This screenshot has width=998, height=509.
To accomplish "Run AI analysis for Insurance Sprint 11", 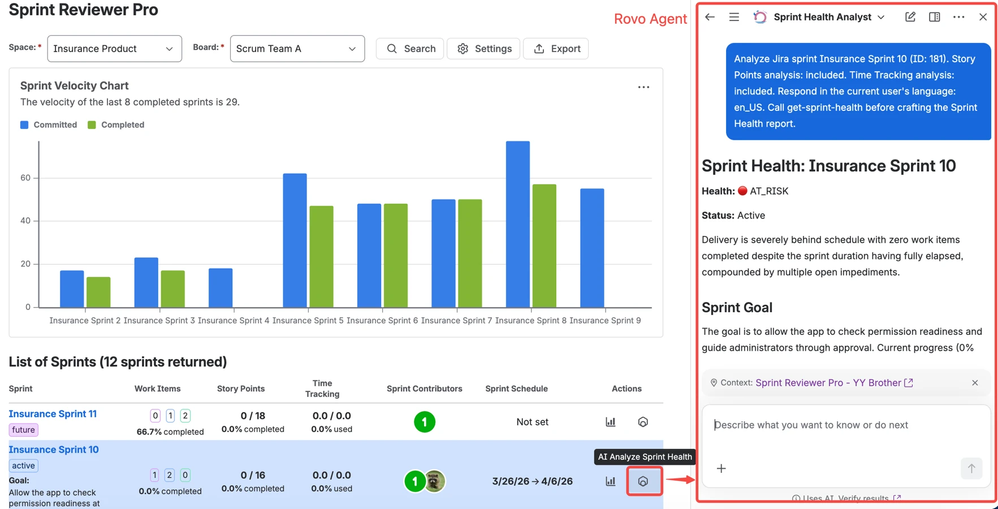I will [x=643, y=422].
